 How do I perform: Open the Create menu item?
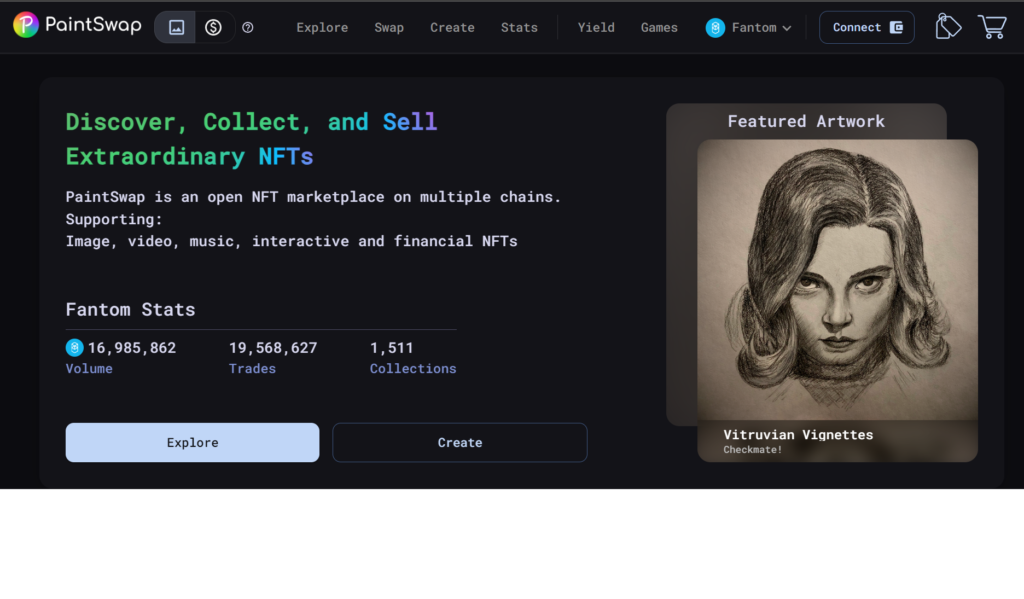click(452, 27)
